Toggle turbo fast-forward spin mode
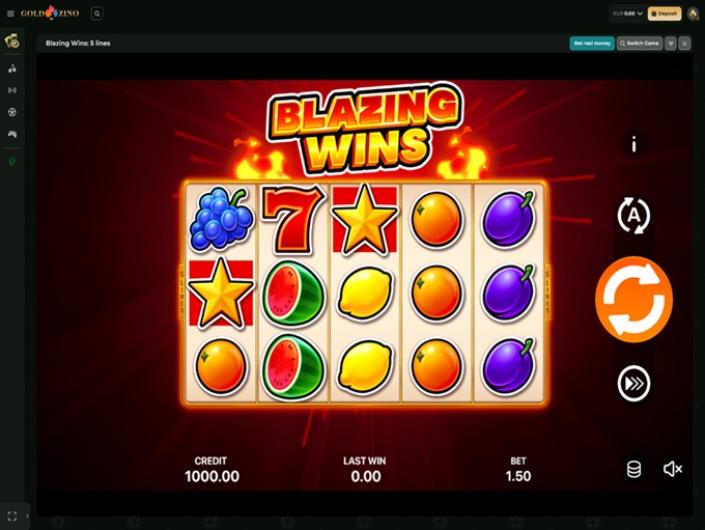 pyautogui.click(x=634, y=383)
